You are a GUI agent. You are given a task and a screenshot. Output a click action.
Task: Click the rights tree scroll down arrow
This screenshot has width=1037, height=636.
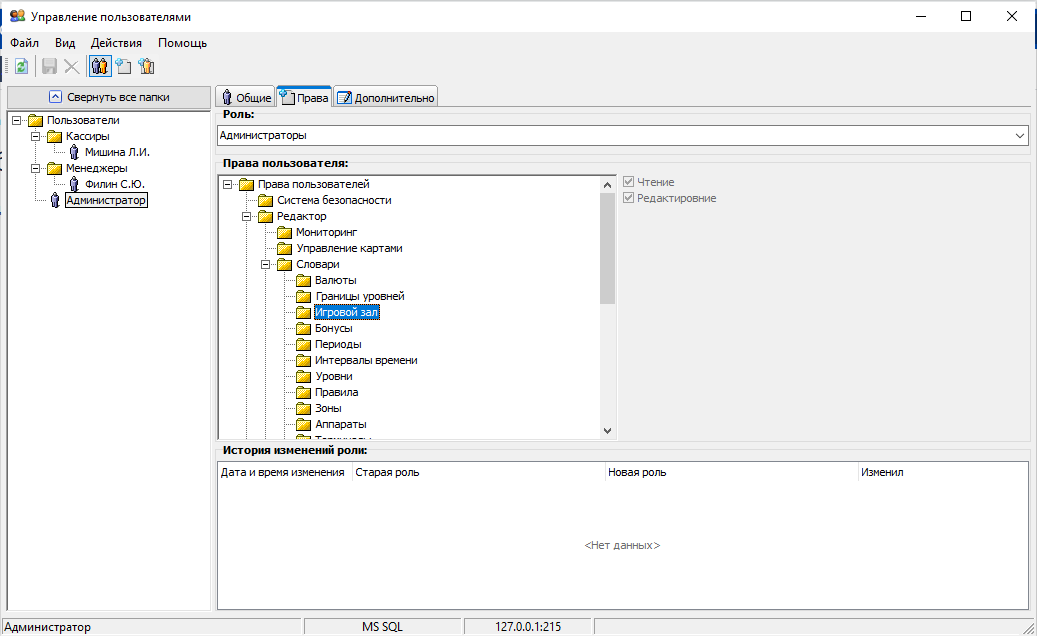point(607,430)
